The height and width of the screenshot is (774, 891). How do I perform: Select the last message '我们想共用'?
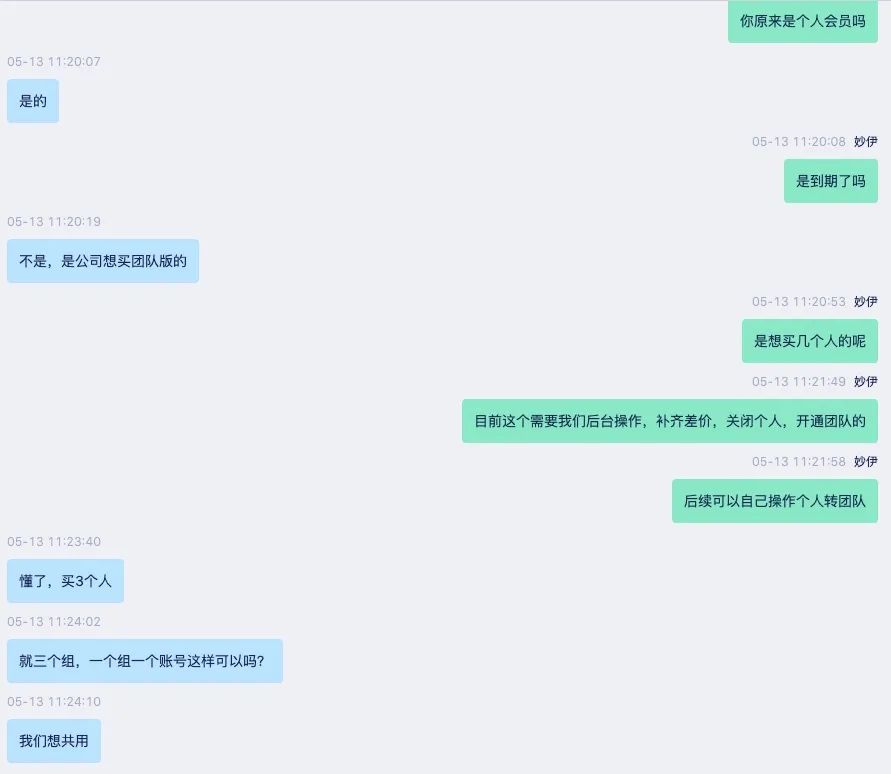point(54,741)
